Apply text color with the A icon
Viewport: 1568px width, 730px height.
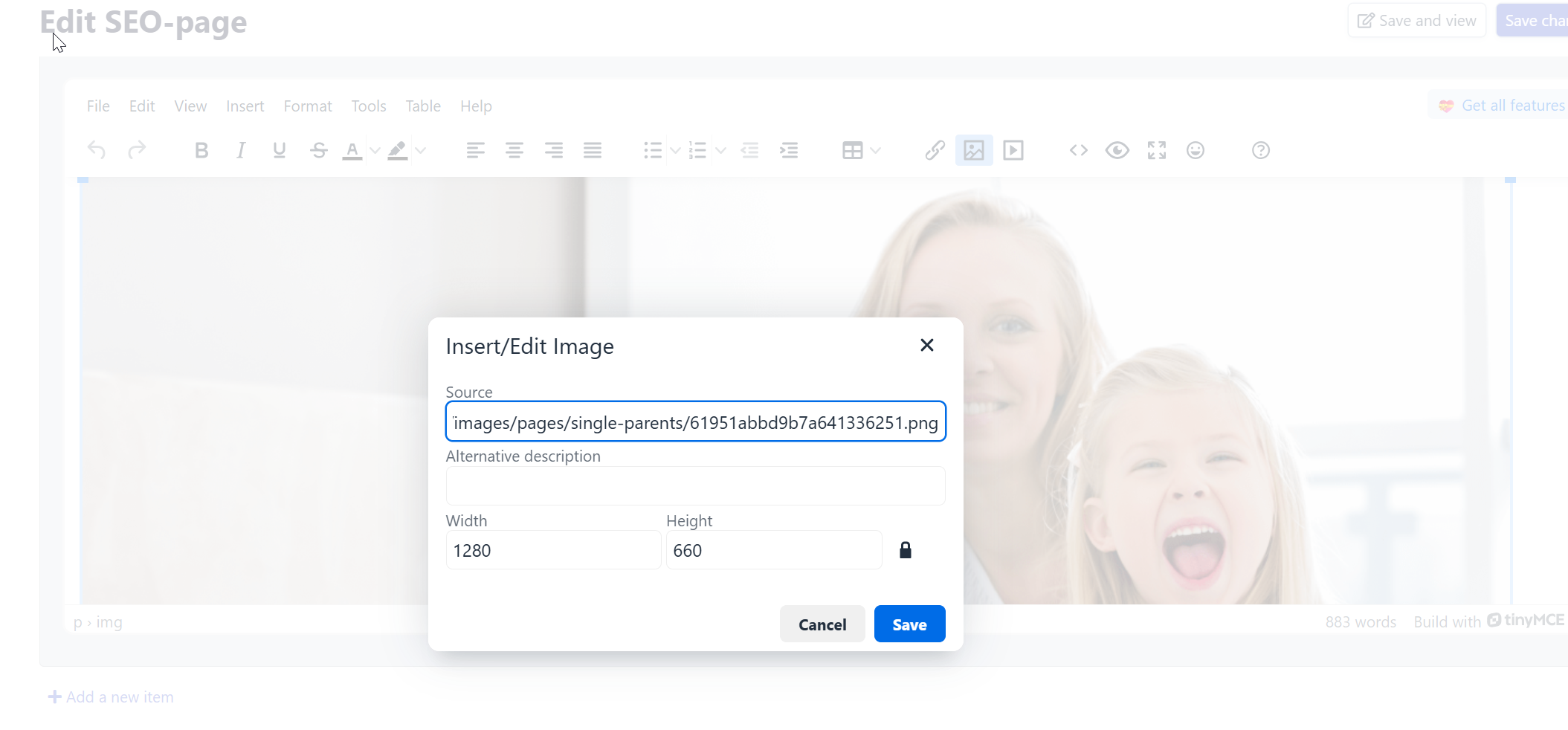352,150
